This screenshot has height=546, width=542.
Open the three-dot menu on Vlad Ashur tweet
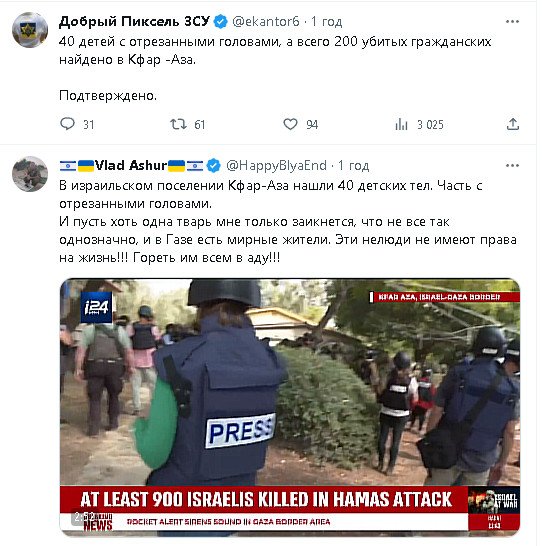coord(512,165)
